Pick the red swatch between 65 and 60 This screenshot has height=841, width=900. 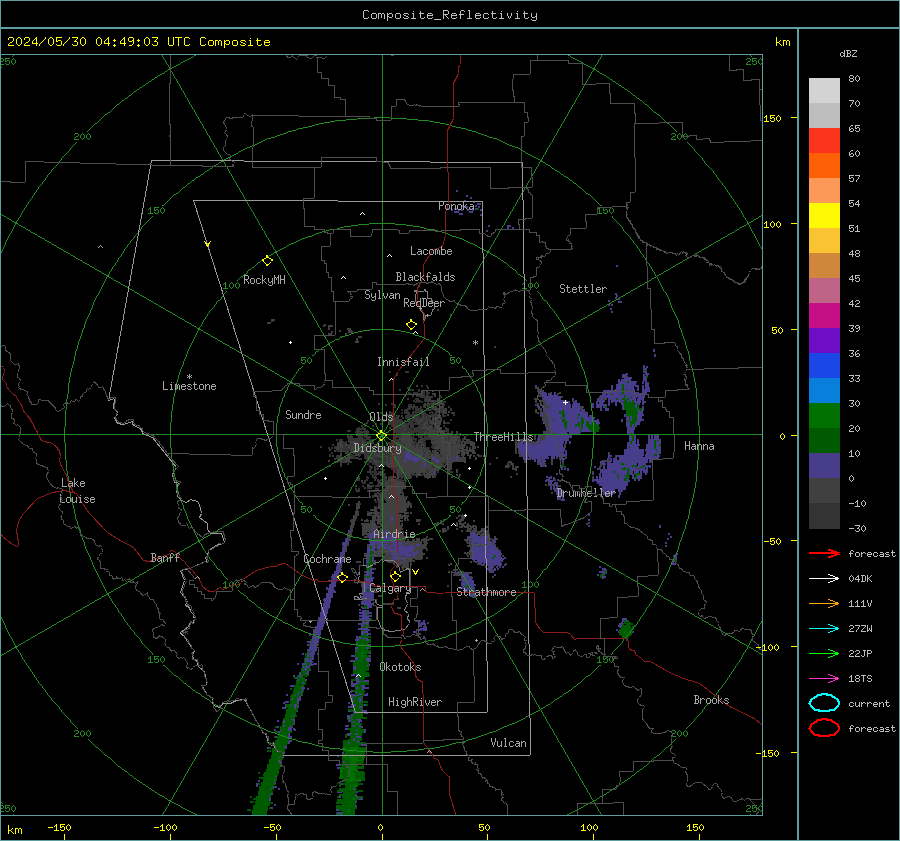(824, 141)
